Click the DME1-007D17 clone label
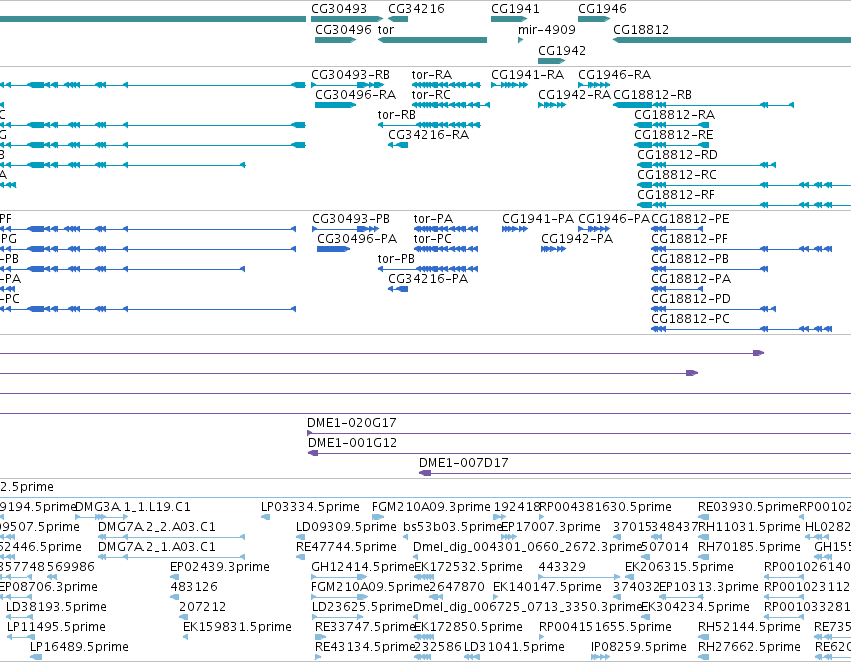Image resolution: width=851 pixels, height=662 pixels. 463,463
